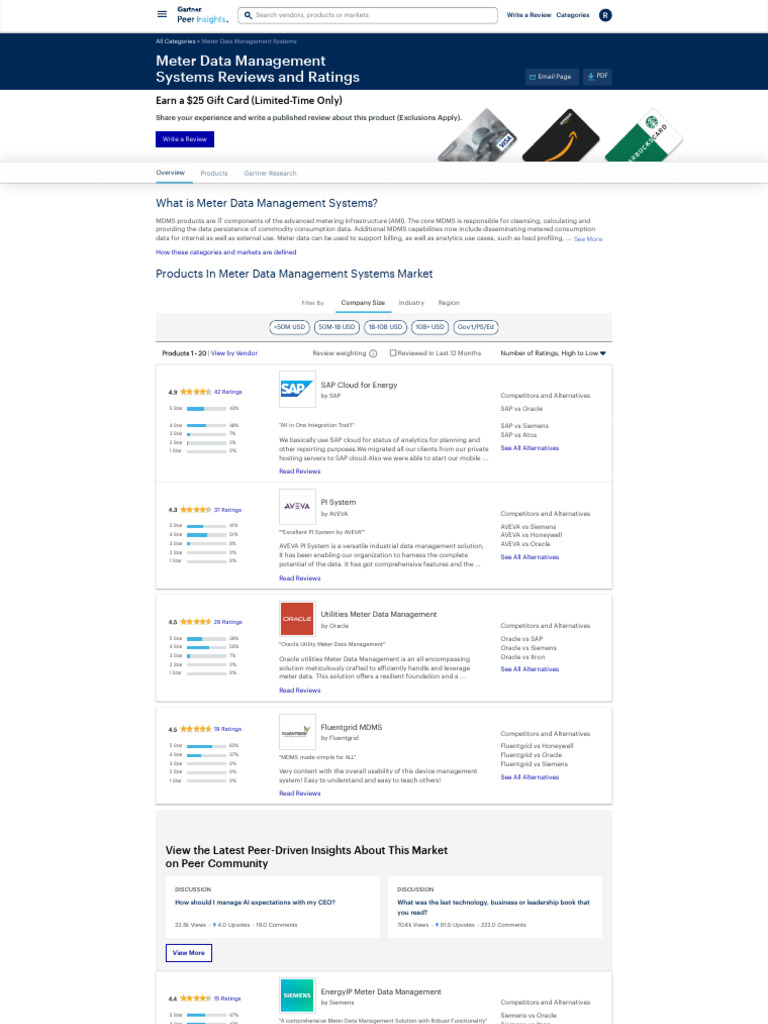The image size is (768, 1024).
Task: Read Reviews for PI System
Action: point(300,579)
